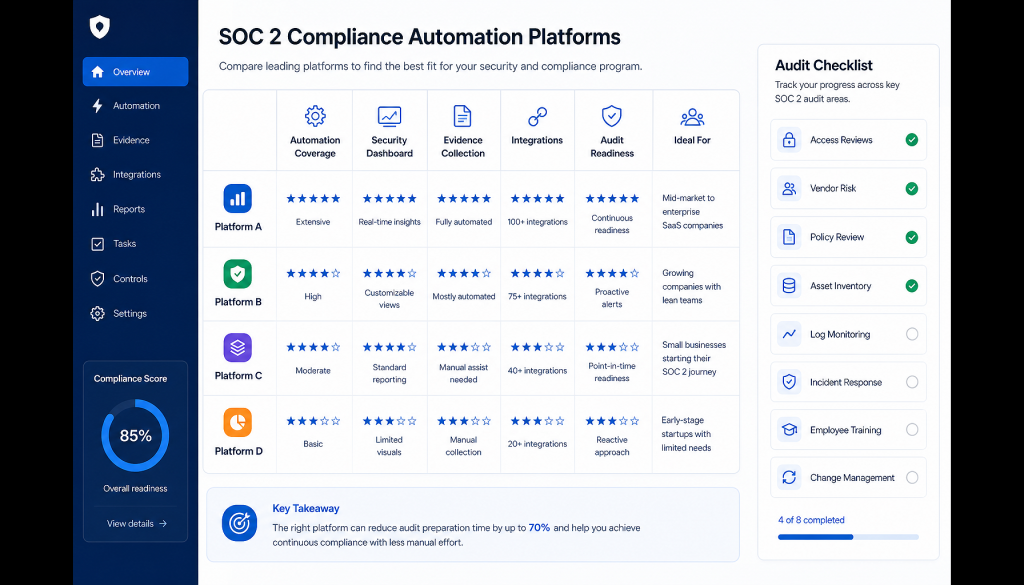The width and height of the screenshot is (1024, 585).
Task: Click the 'Manual assist needed' cell
Action: click(464, 373)
